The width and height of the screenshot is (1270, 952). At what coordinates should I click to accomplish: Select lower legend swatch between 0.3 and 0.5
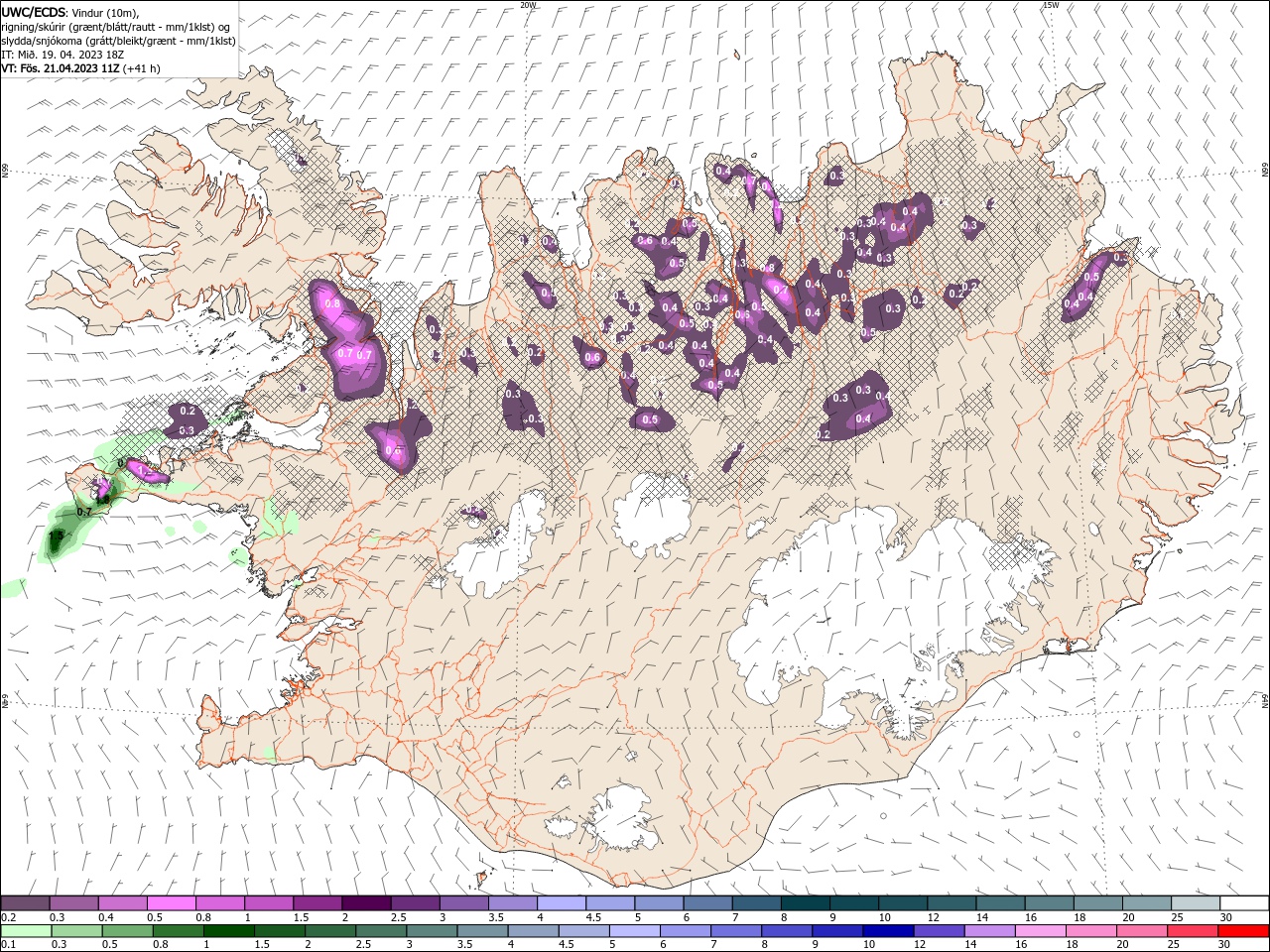point(76,931)
